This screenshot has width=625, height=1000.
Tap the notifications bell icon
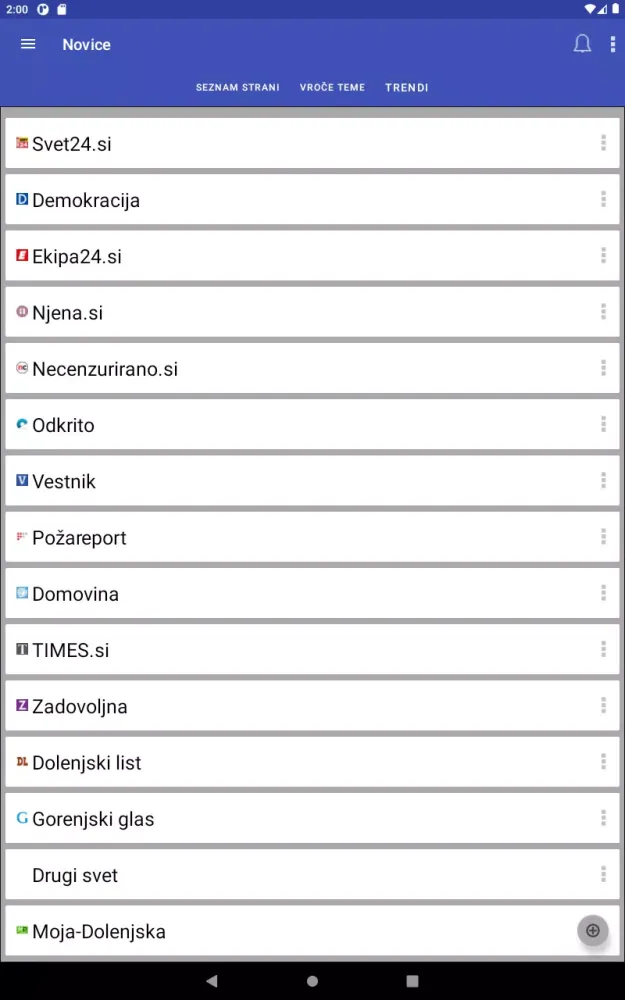[582, 44]
